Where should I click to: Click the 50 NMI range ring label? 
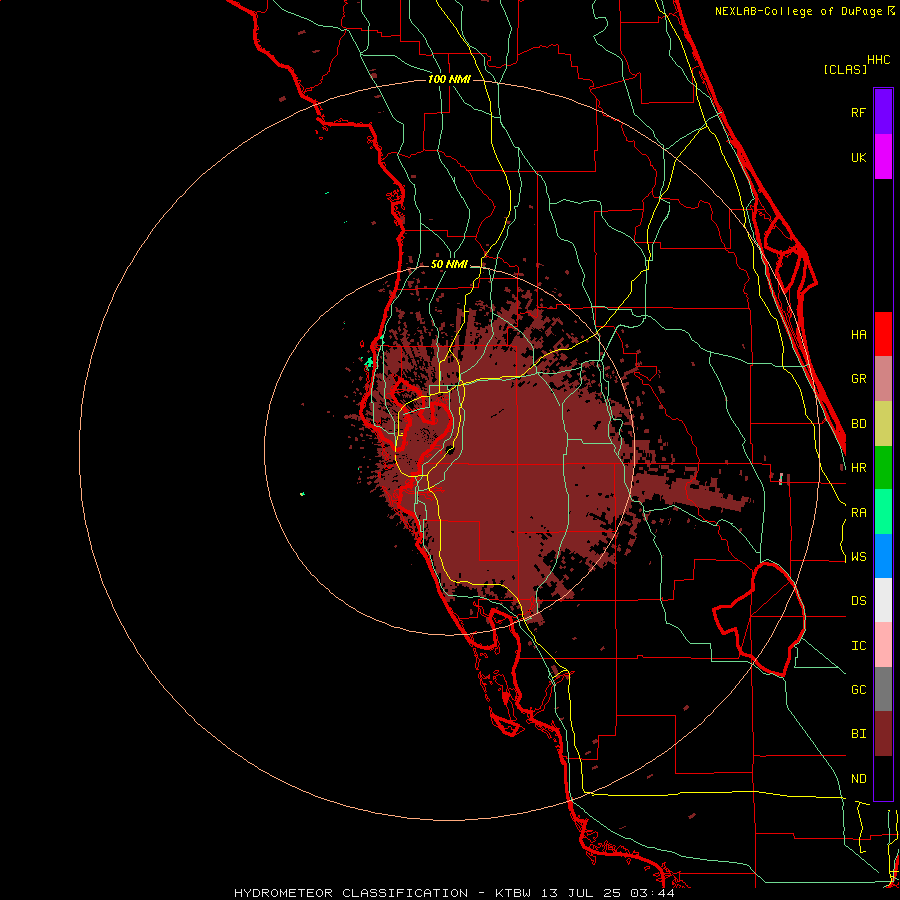(x=449, y=265)
